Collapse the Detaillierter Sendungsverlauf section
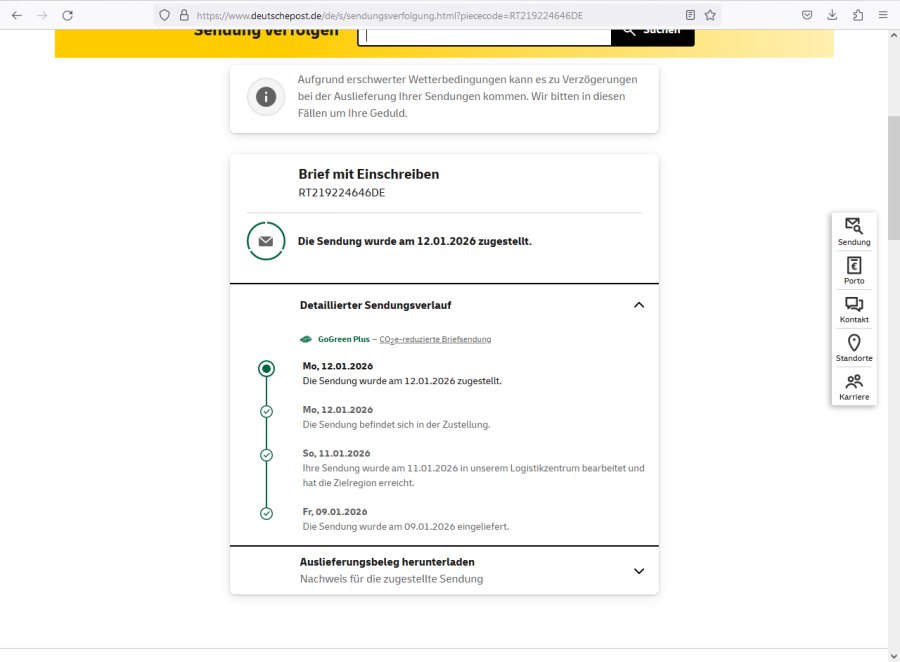This screenshot has height=662, width=900. (639, 305)
